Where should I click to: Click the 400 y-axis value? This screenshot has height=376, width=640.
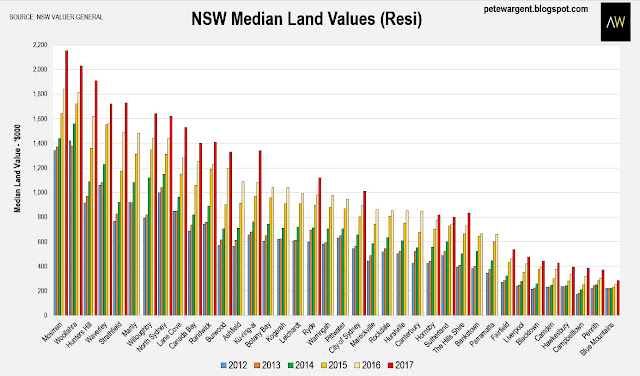tap(42, 266)
